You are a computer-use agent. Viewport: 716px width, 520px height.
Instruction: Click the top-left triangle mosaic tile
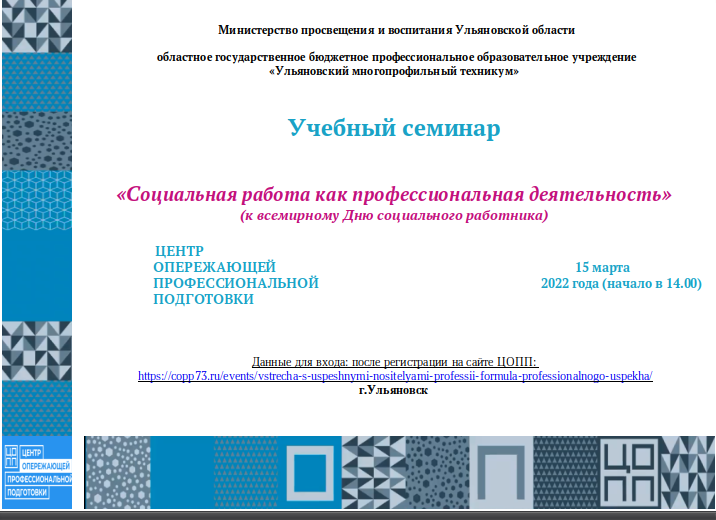pyautogui.click(x=36, y=26)
